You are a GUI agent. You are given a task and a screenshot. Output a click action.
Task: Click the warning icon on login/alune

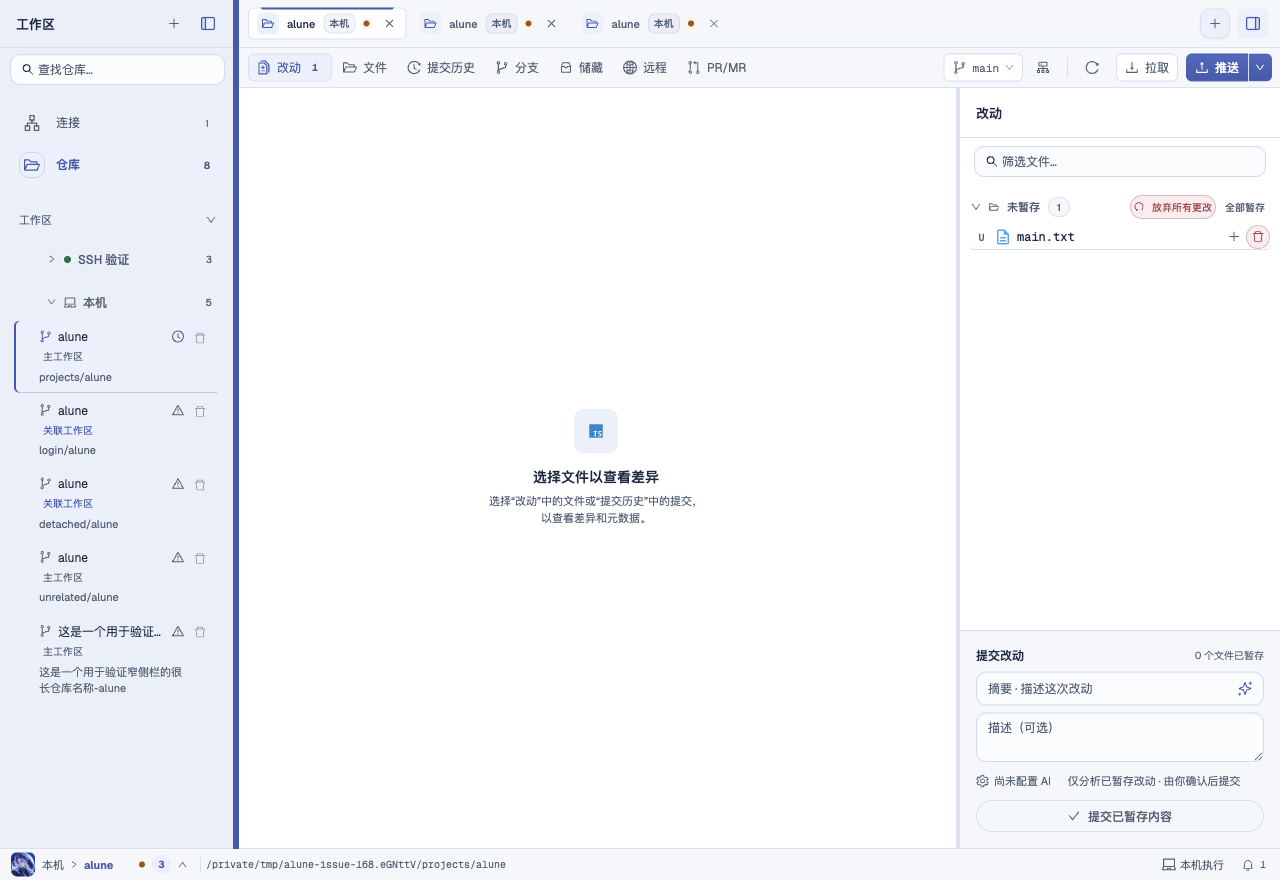coord(178,410)
